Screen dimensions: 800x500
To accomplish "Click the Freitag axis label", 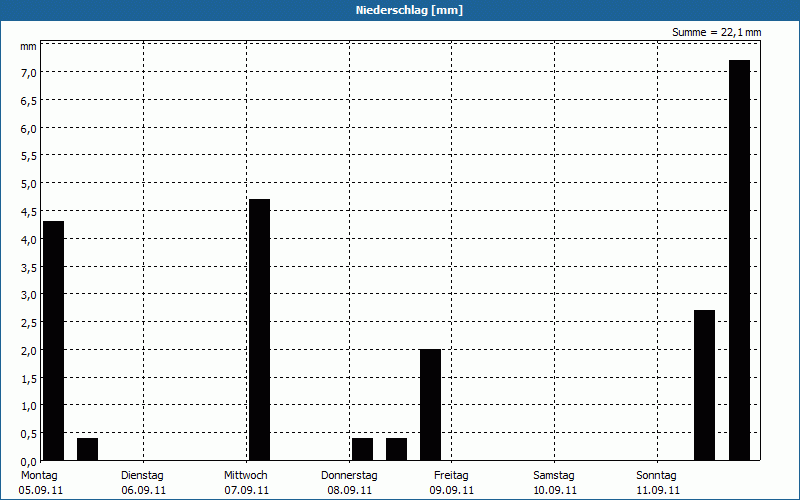I will (451, 476).
